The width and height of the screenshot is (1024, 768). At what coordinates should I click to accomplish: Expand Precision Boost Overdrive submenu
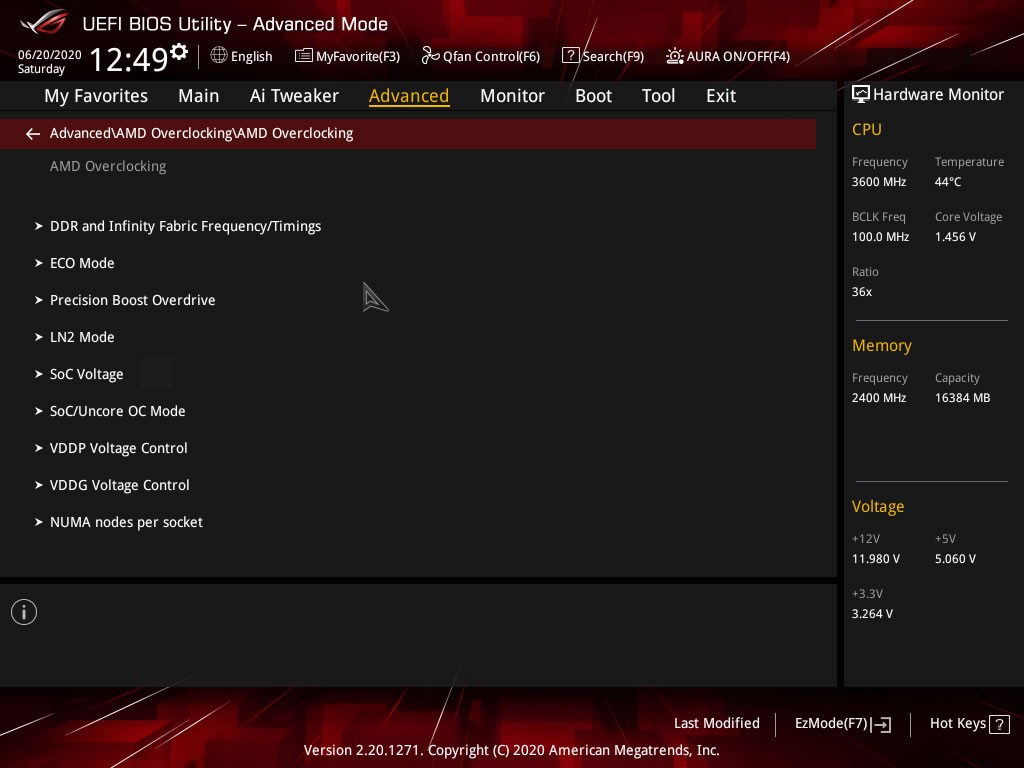coord(132,300)
